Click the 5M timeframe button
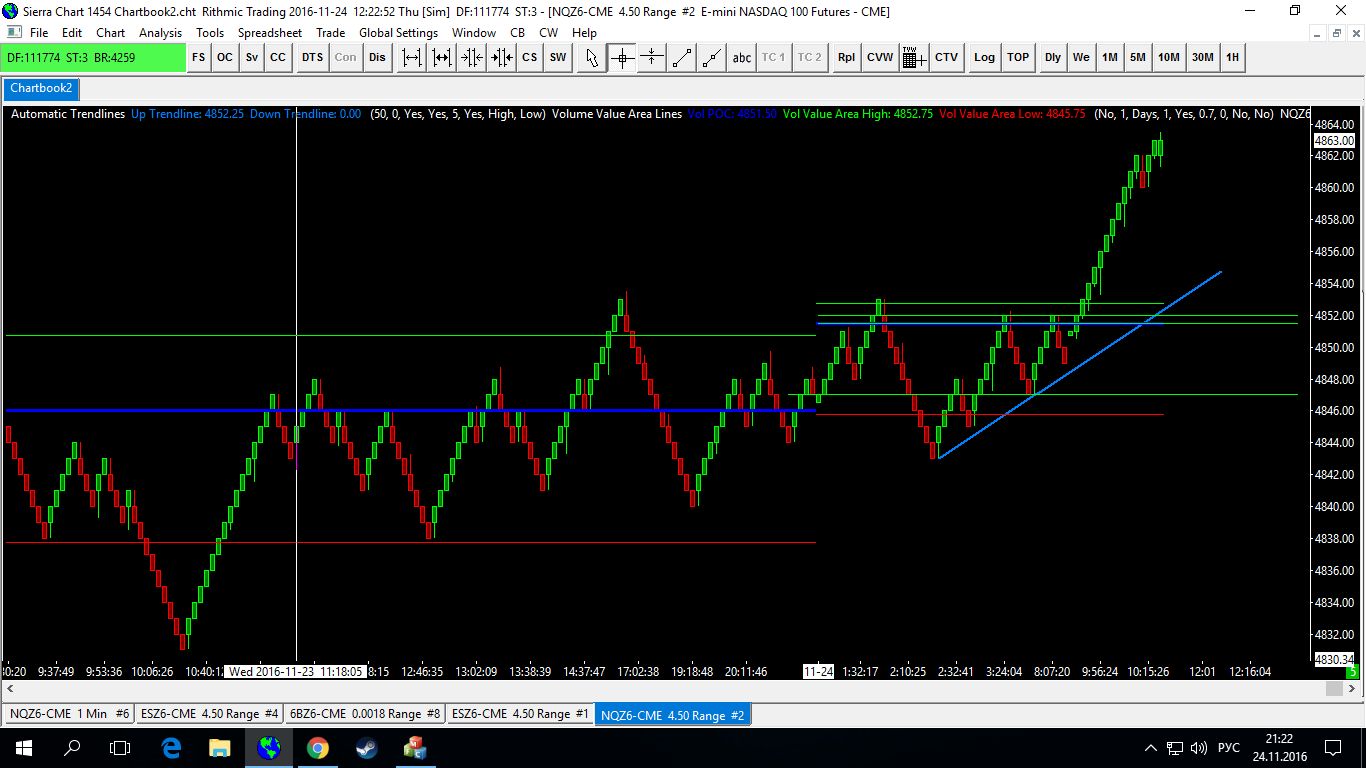Viewport: 1366px width, 768px height. [x=1138, y=58]
